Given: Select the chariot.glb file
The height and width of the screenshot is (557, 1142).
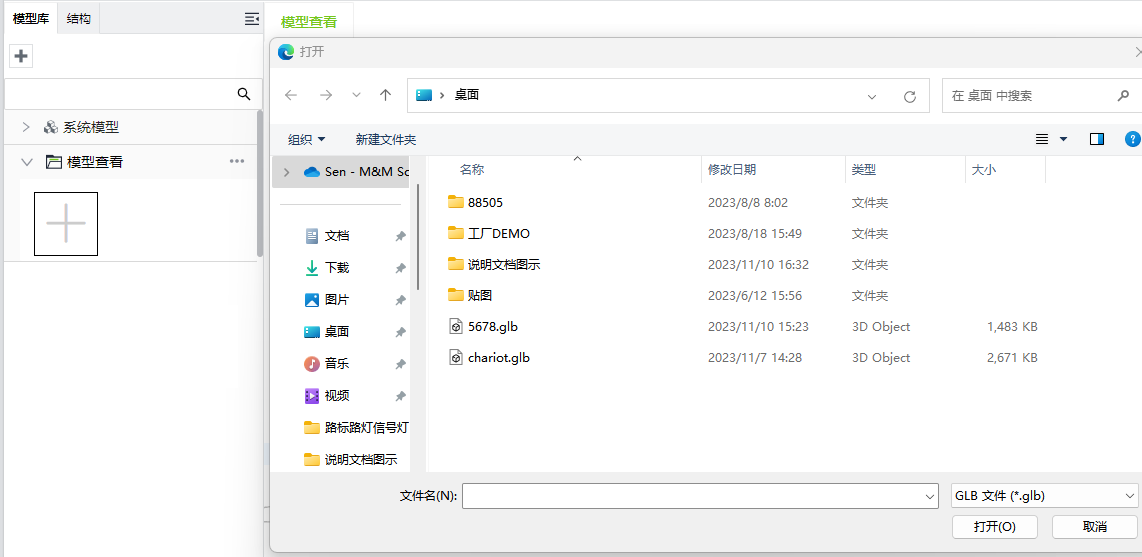Looking at the screenshot, I should pyautogui.click(x=498, y=357).
